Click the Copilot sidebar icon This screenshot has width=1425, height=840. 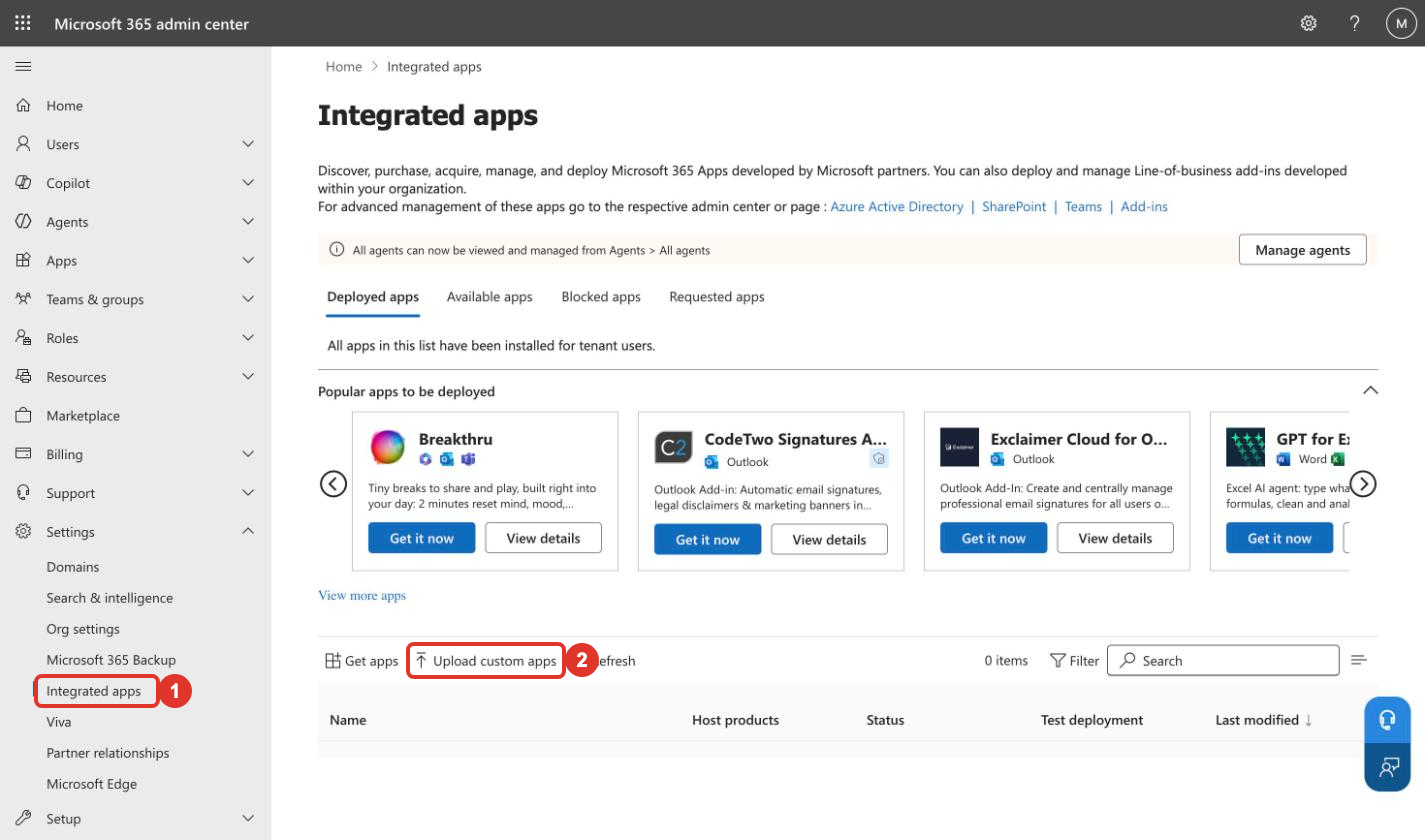click(24, 183)
